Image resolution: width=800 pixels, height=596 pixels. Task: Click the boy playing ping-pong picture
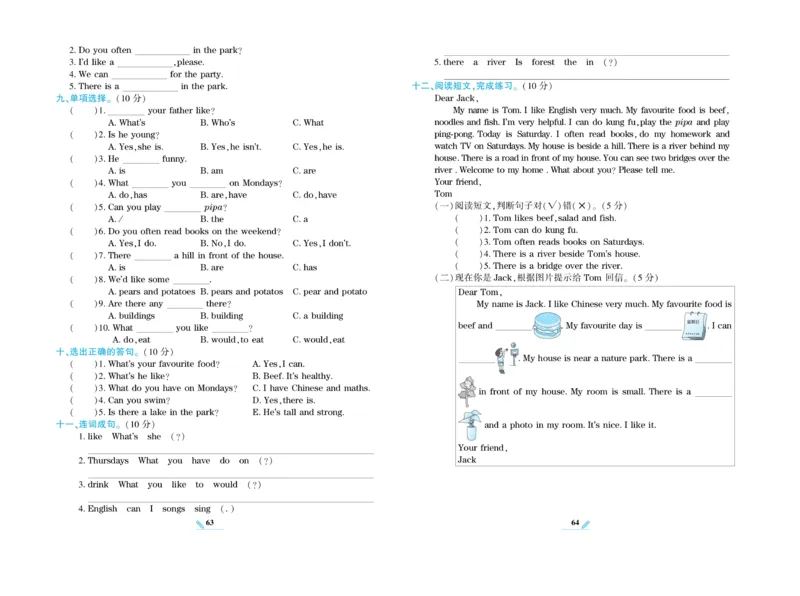point(504,356)
